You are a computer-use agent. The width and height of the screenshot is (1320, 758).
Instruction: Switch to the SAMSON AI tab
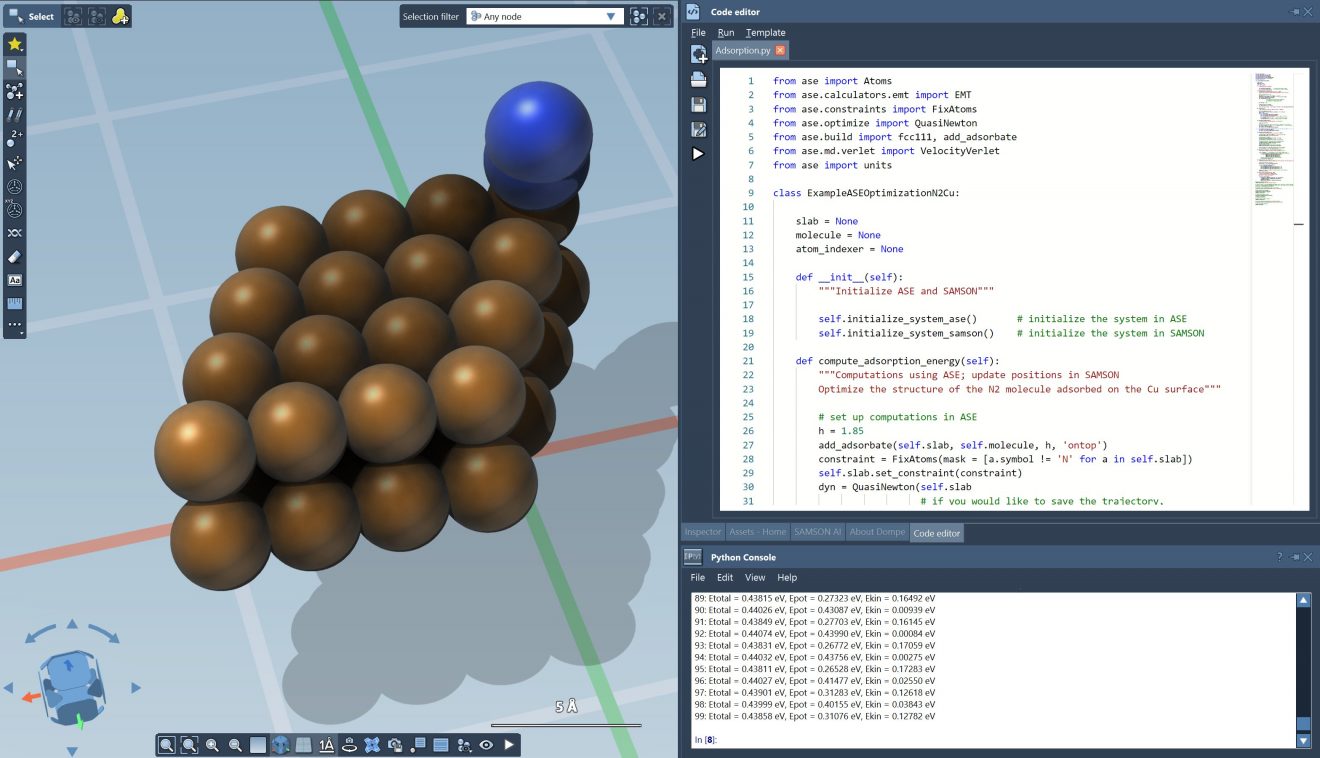pyautogui.click(x=817, y=532)
